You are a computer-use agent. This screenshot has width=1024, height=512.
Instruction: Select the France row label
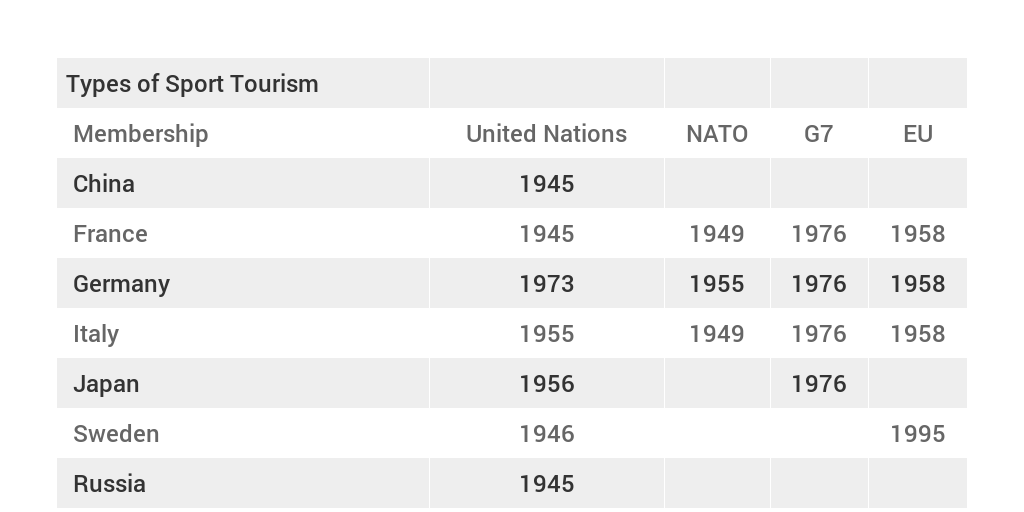[110, 234]
